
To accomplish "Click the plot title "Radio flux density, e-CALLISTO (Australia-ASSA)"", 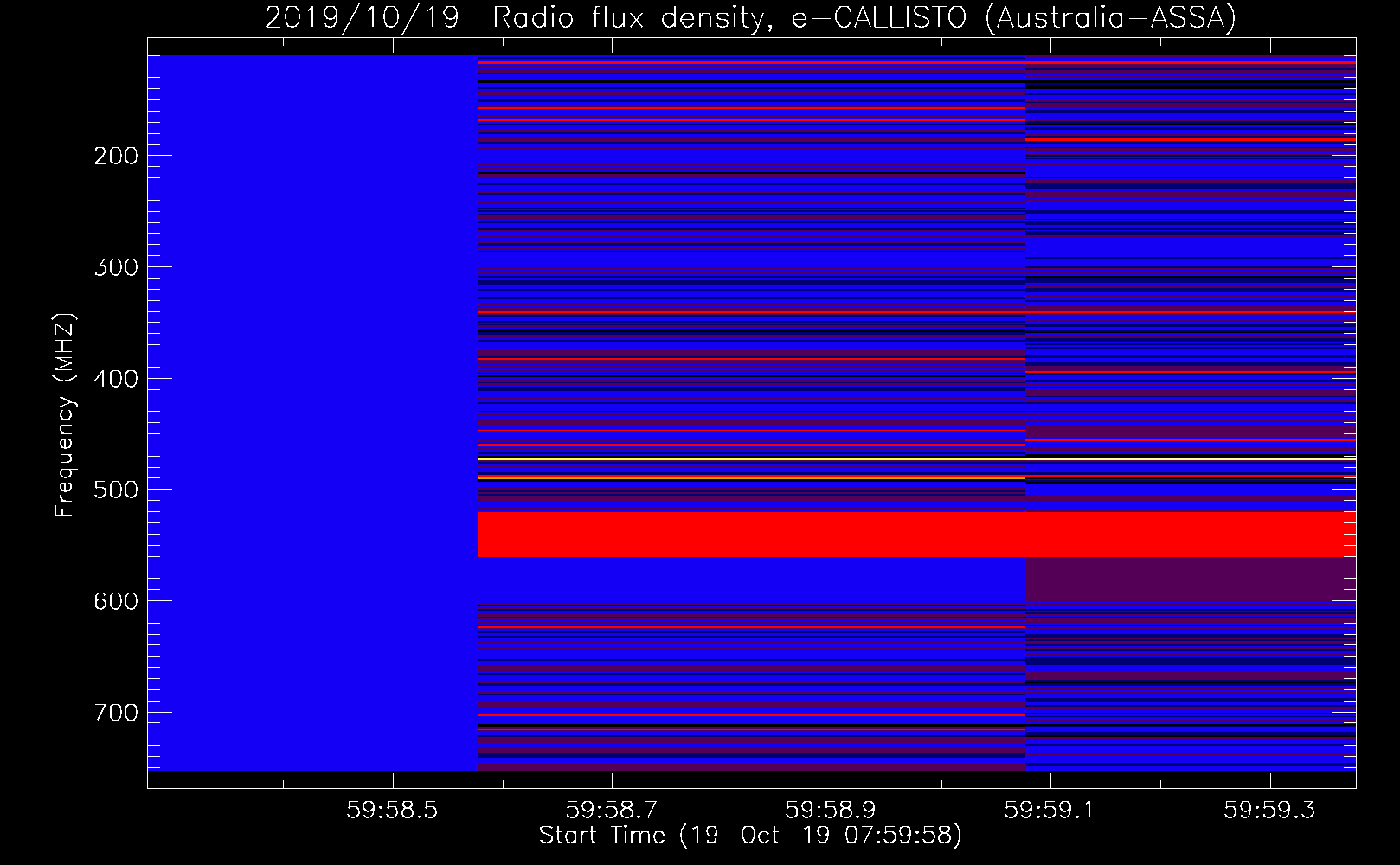I will tap(864, 18).
